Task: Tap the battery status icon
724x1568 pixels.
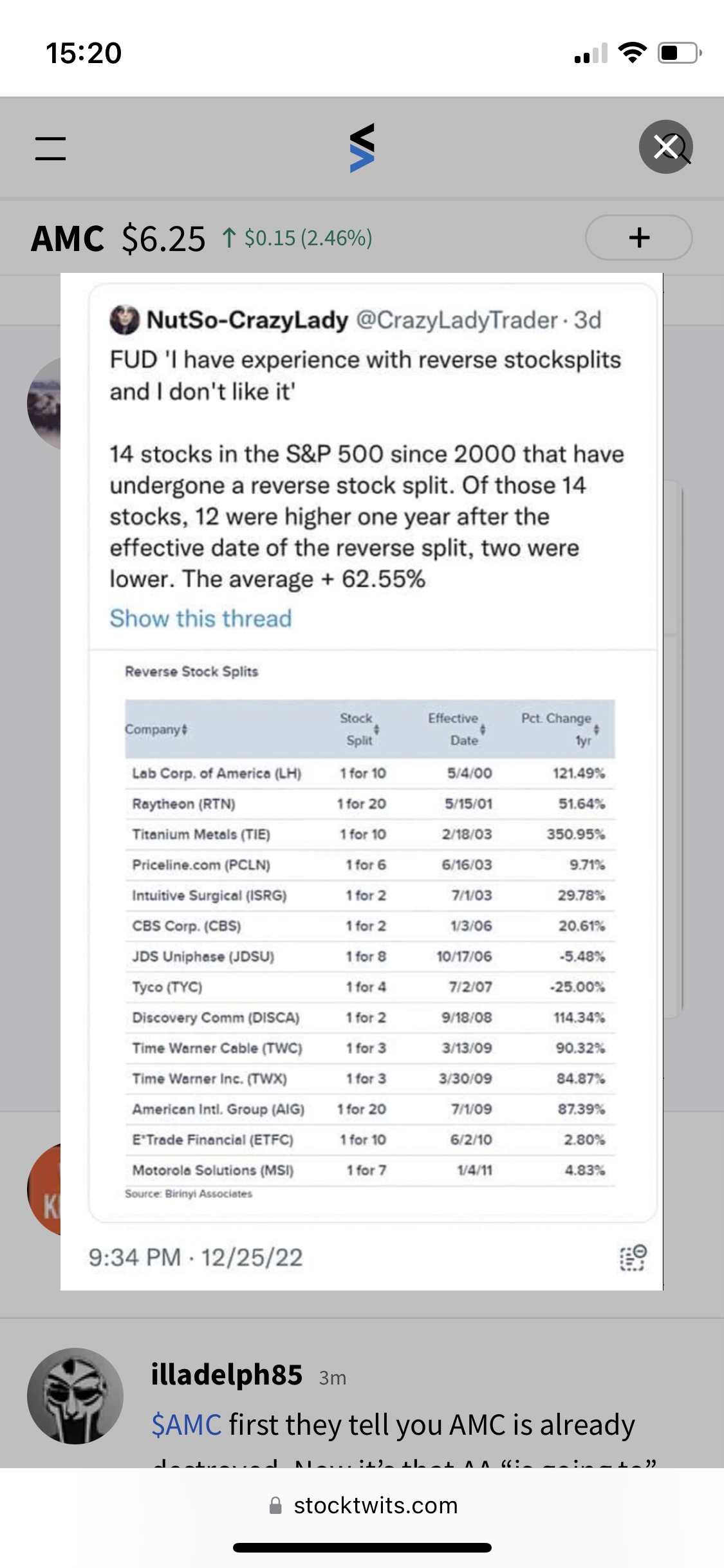Action: pos(678,53)
